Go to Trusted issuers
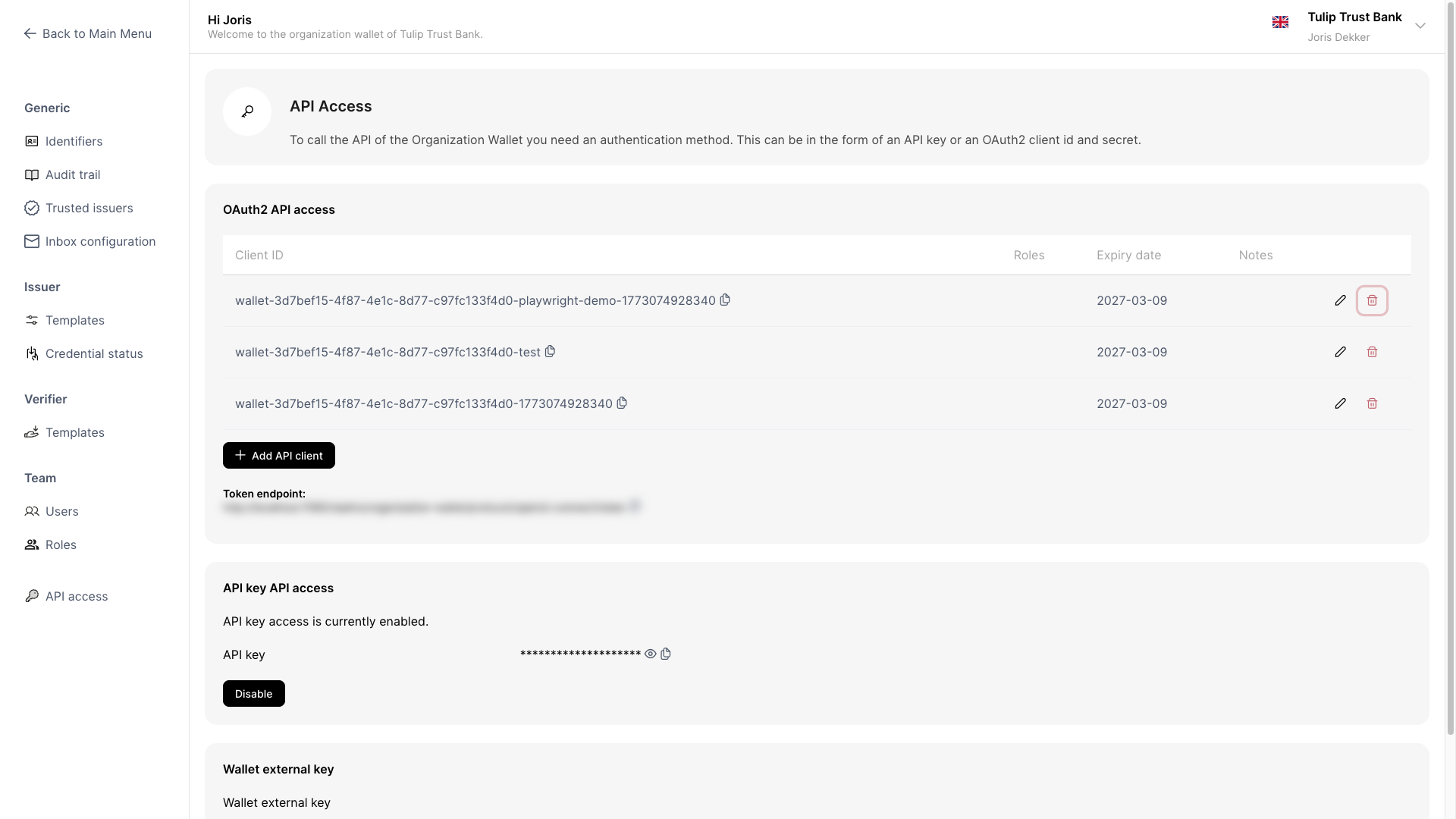This screenshot has width=1456, height=819. point(89,208)
